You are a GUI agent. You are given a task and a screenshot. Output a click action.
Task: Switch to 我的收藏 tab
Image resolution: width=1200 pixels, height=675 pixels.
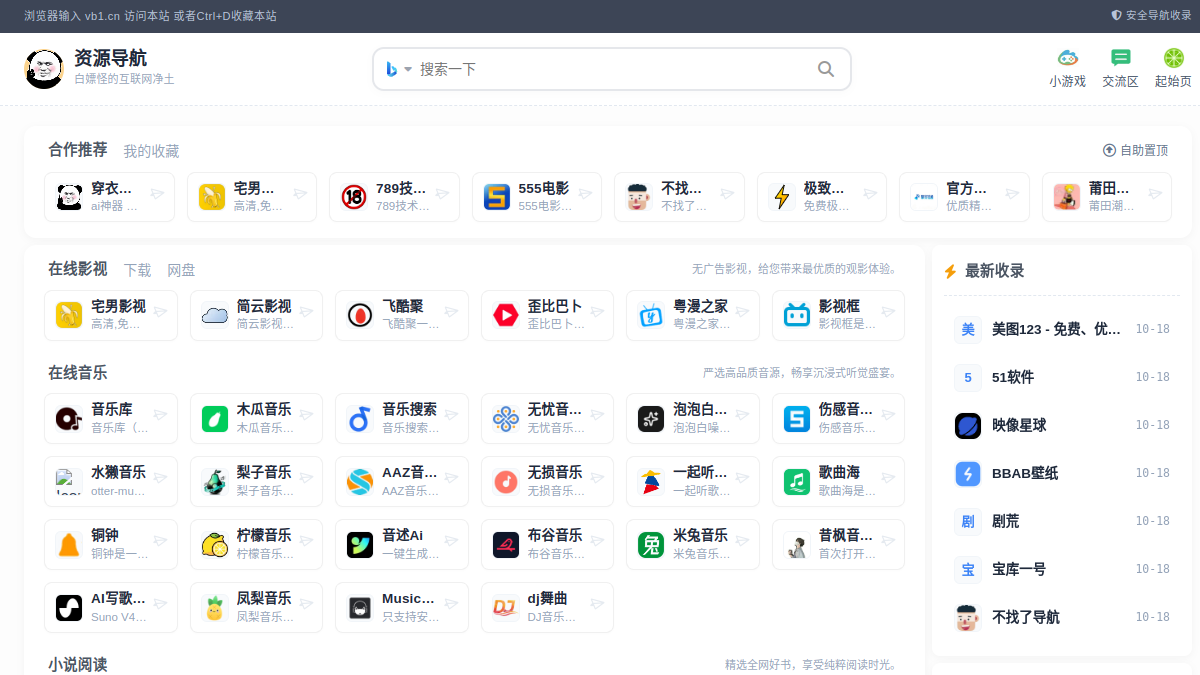151,151
